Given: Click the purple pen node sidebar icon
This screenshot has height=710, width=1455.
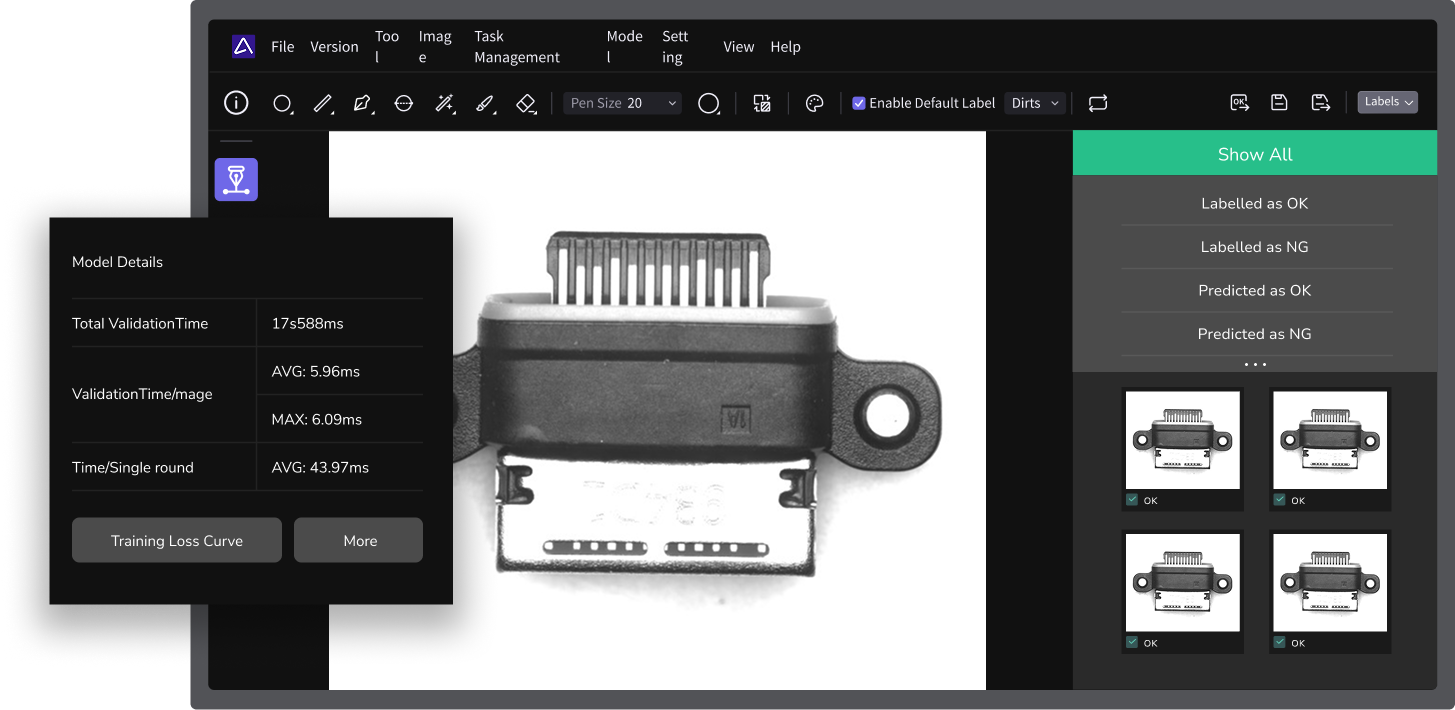Looking at the screenshot, I should [236, 179].
